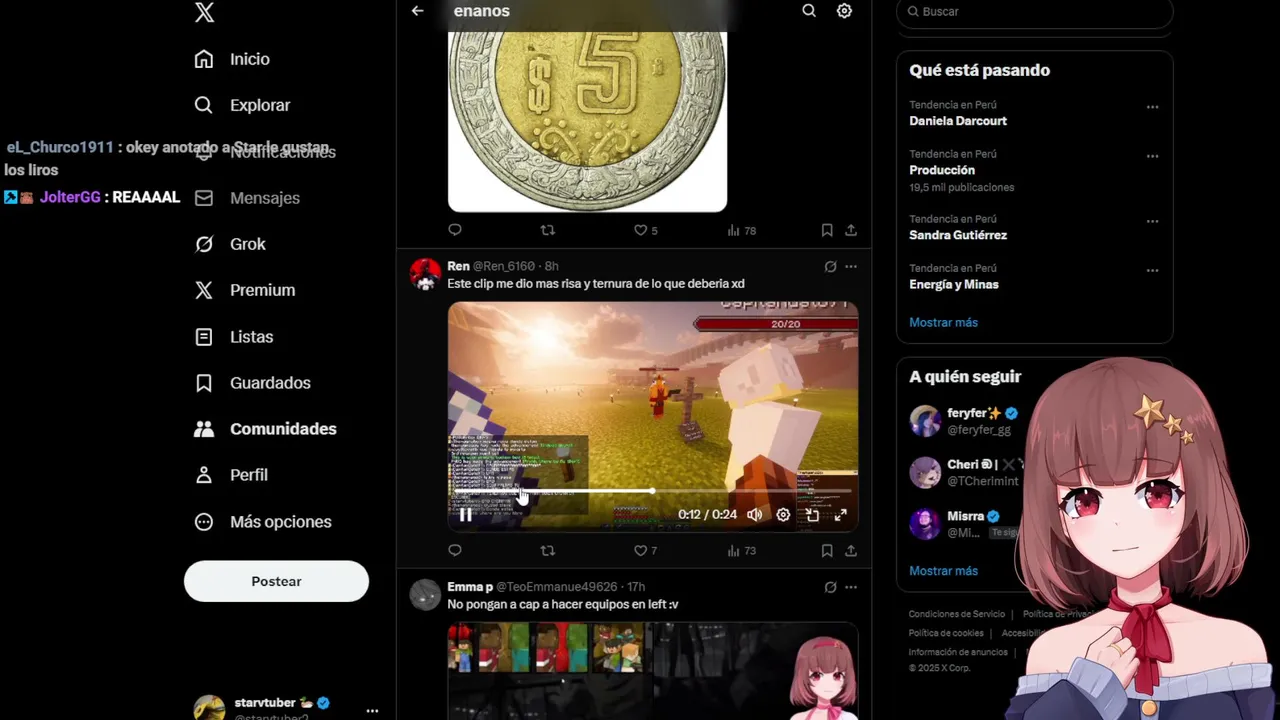Open options for Producción trend
Image resolution: width=1280 pixels, height=720 pixels.
tap(1152, 156)
